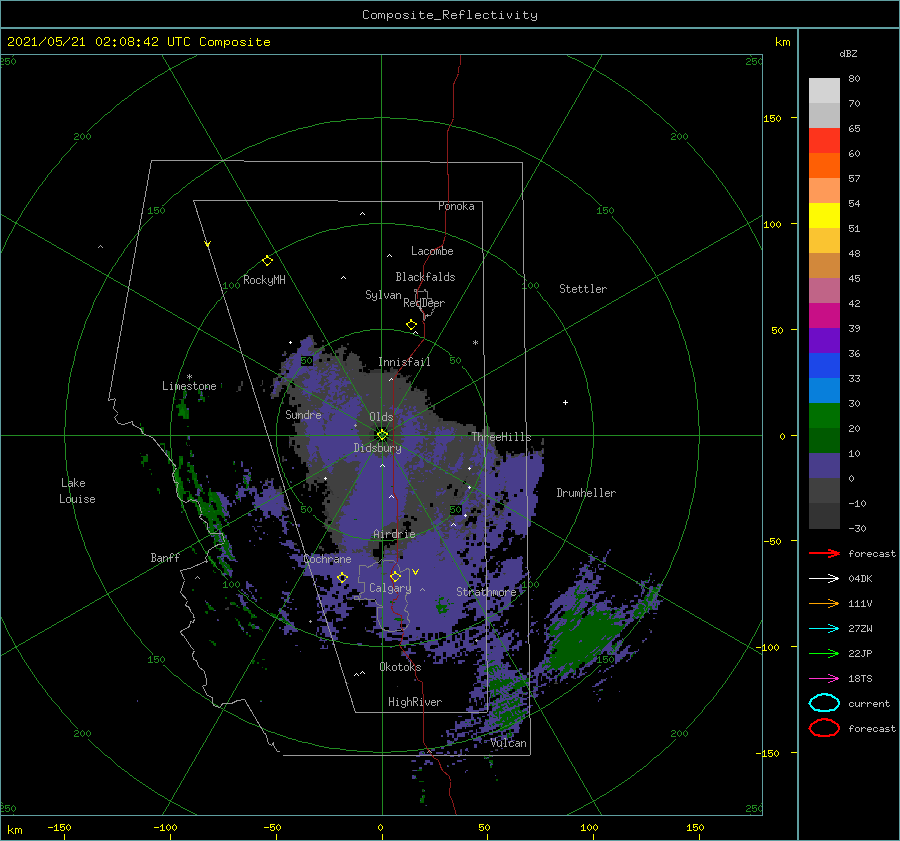The height and width of the screenshot is (841, 900).
Task: Click the Limestone label
Action: (189, 386)
